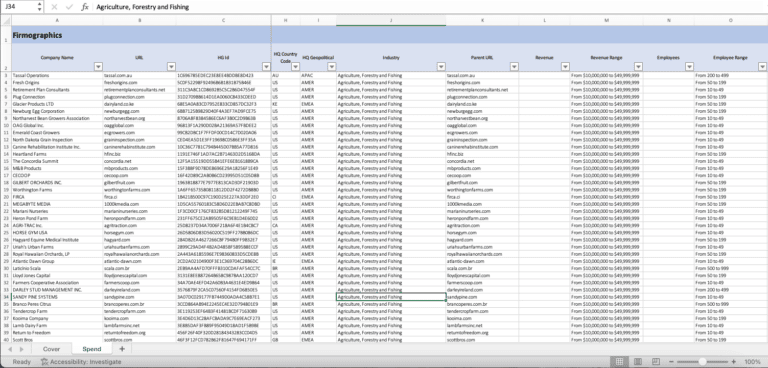Switch to the Cover sheet tab

click(x=51, y=349)
